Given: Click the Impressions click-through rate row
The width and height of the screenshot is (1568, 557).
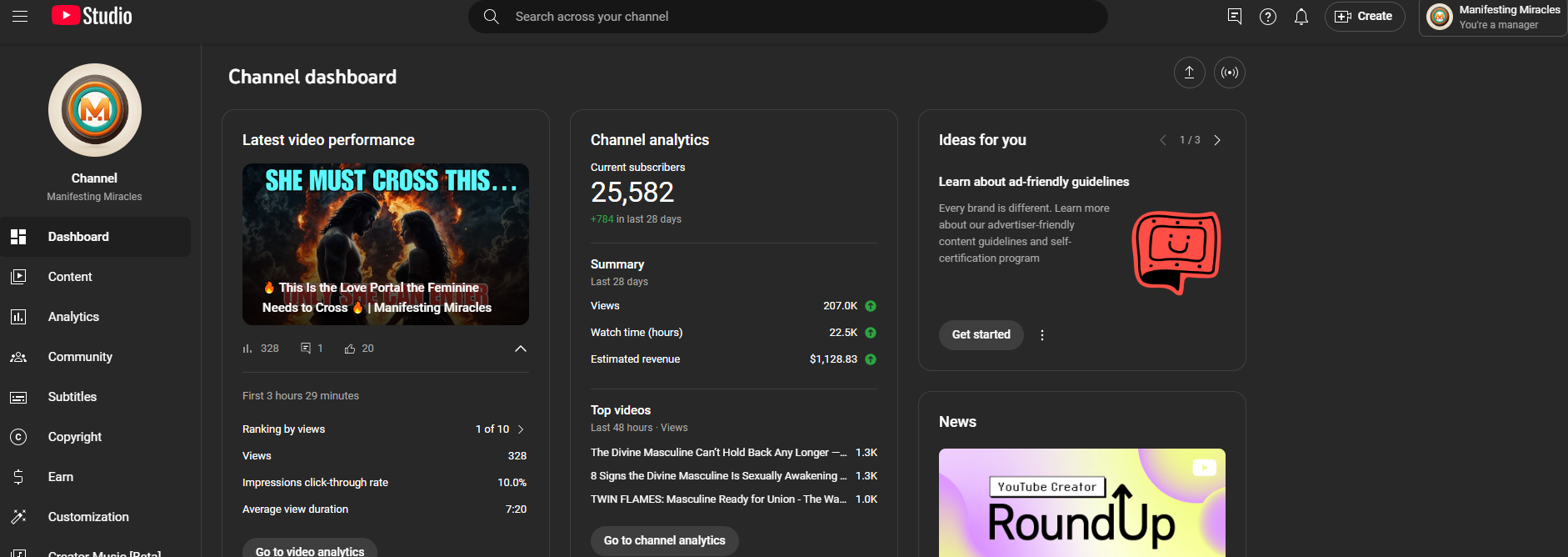Looking at the screenshot, I should coord(384,483).
